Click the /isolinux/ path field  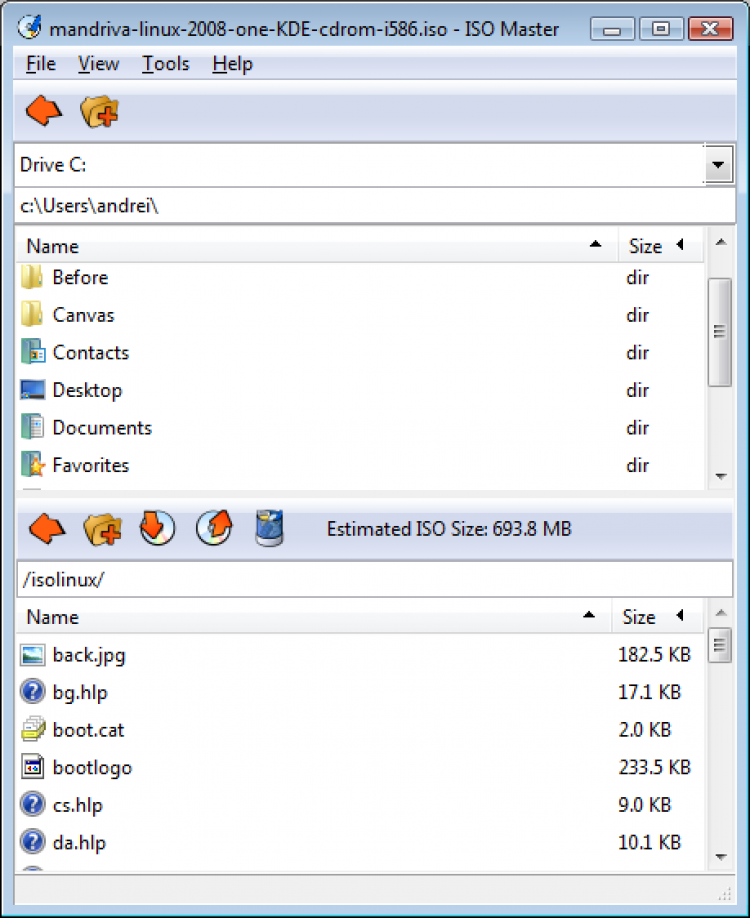pos(374,579)
